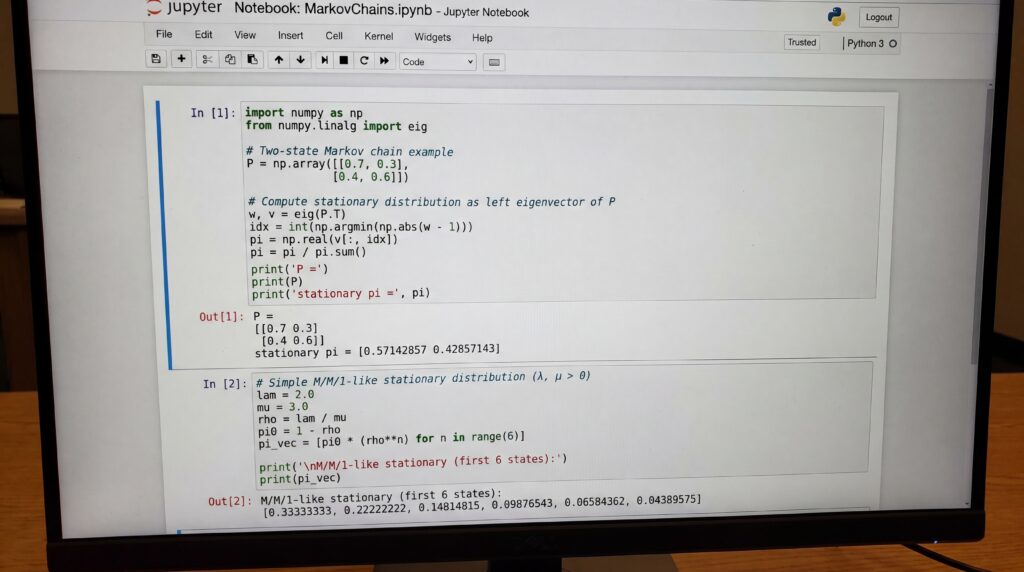Click the 'pi0 = 1 - rho' line
The width and height of the screenshot is (1024, 572).
[300, 431]
